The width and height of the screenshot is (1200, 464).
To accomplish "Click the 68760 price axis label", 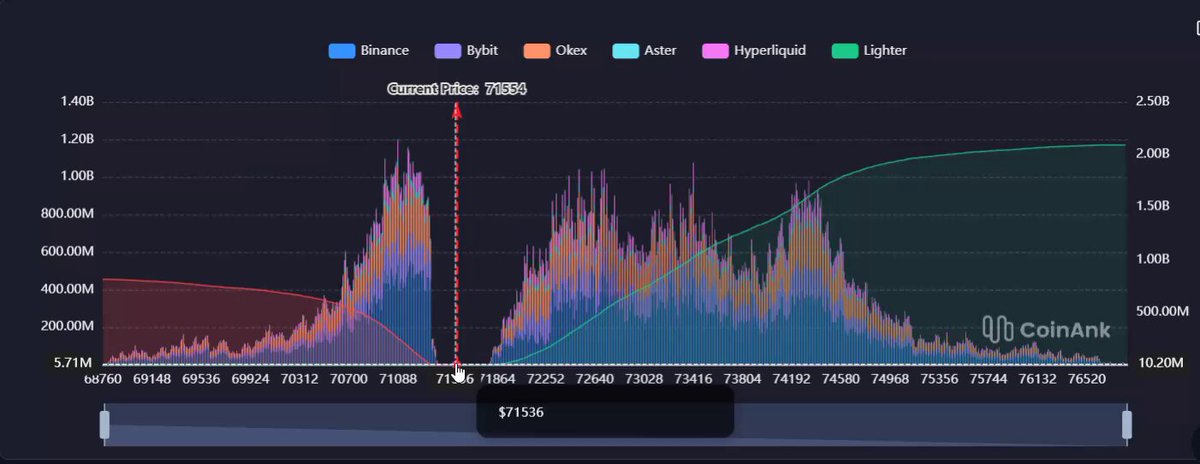I will click(x=104, y=380).
